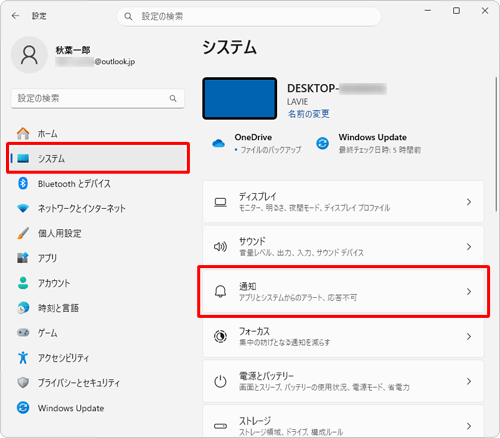Click the アクセシビリティ figure icon
The image size is (500, 438).
pyautogui.click(x=23, y=357)
